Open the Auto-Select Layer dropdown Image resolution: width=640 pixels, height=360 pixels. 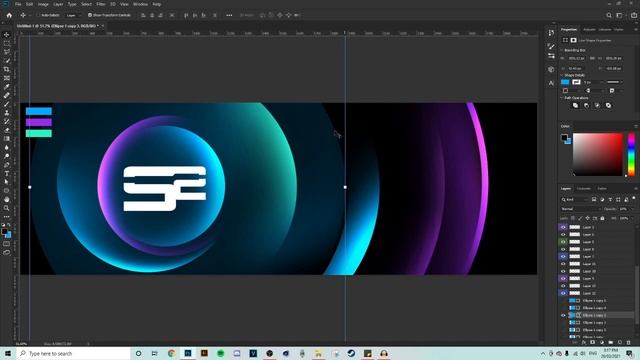73,15
